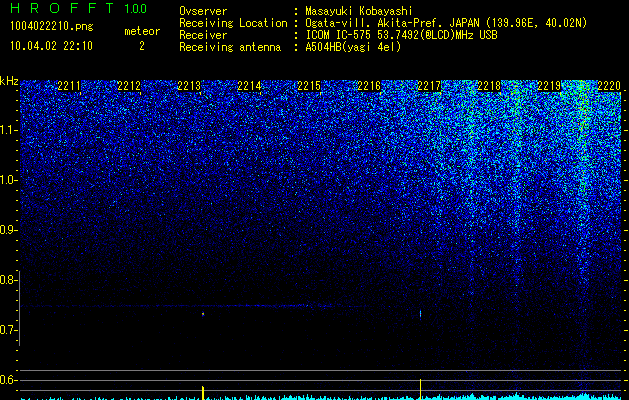
Task: Click the 0.8 kHz axis label
Action: (7, 280)
